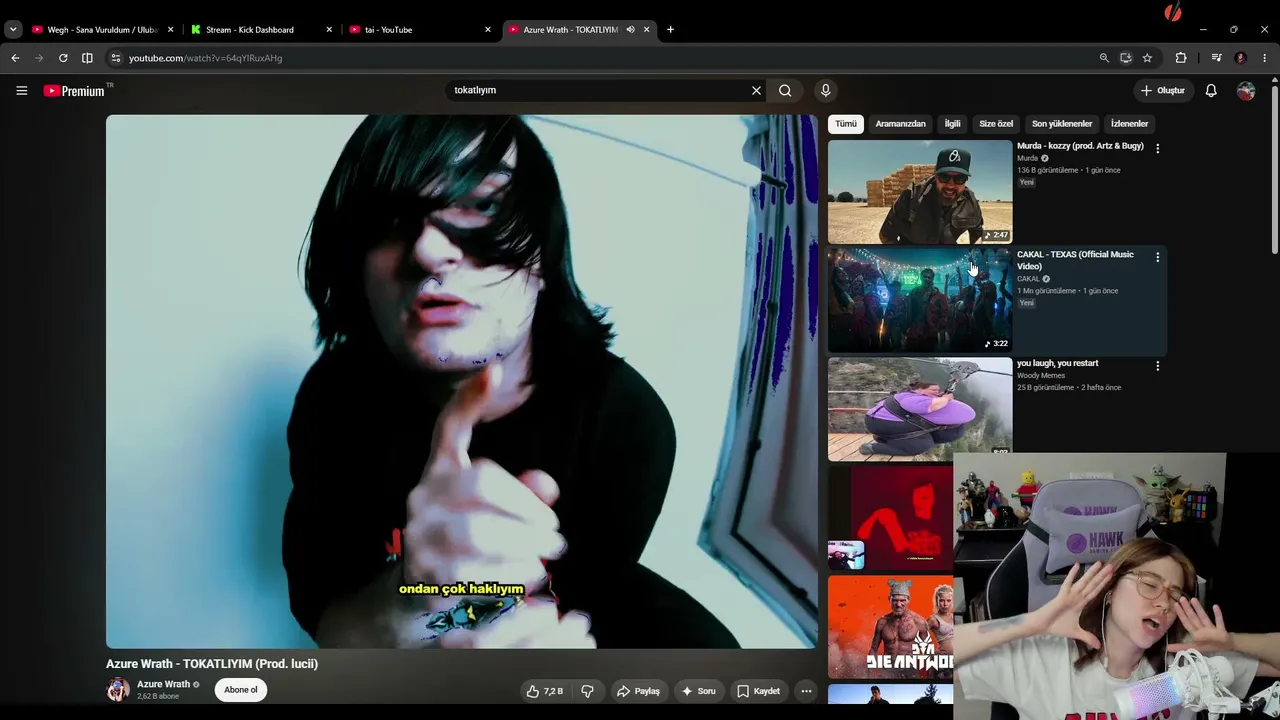
Task: Click the Soru ask button
Action: point(698,691)
